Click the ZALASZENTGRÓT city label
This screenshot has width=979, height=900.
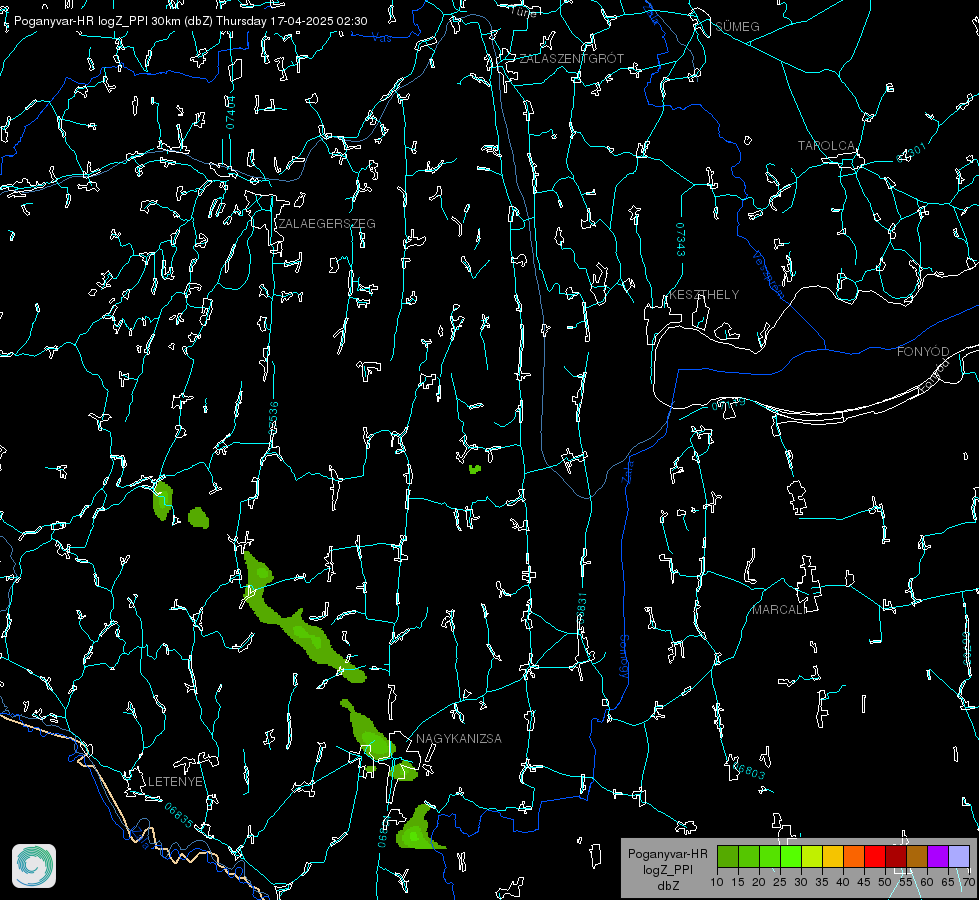(571, 58)
